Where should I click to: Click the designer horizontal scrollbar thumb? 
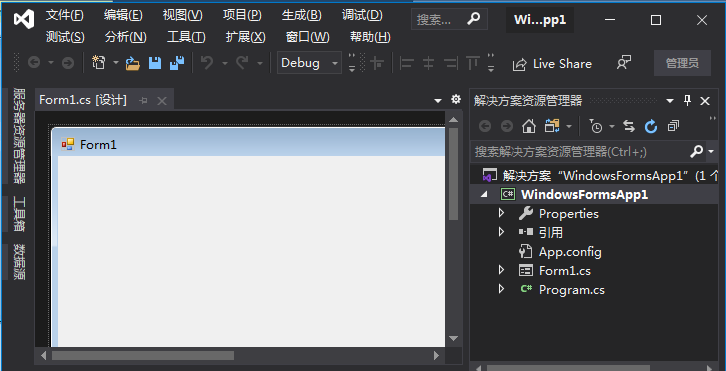click(x=143, y=356)
